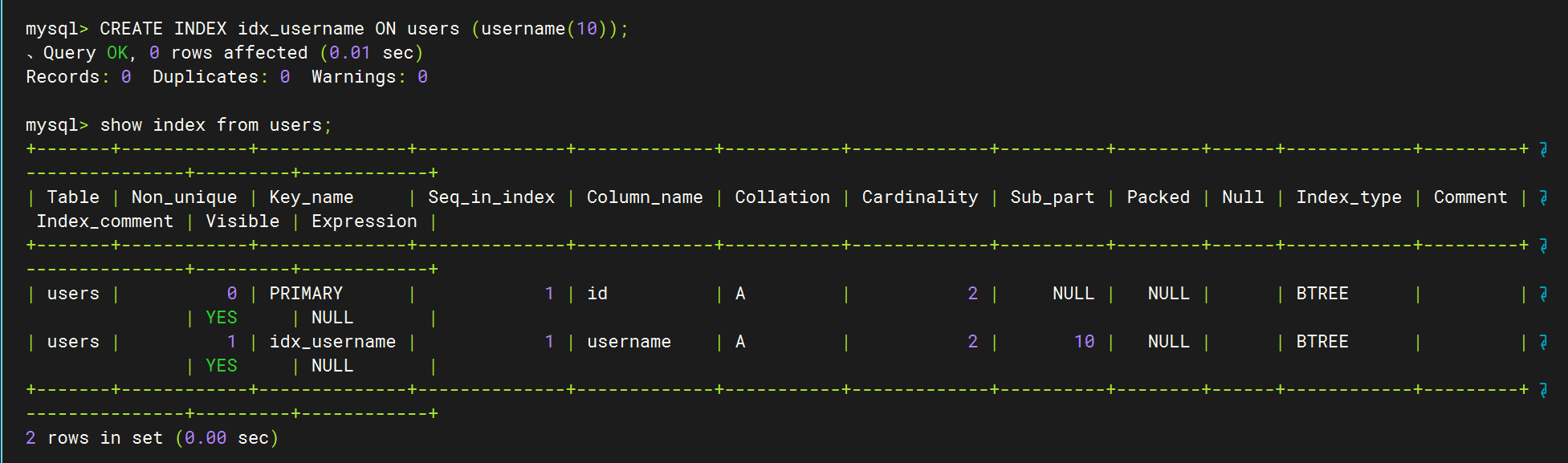Click '0.01 sec' execution time
1568x463 pixels.
(371, 53)
